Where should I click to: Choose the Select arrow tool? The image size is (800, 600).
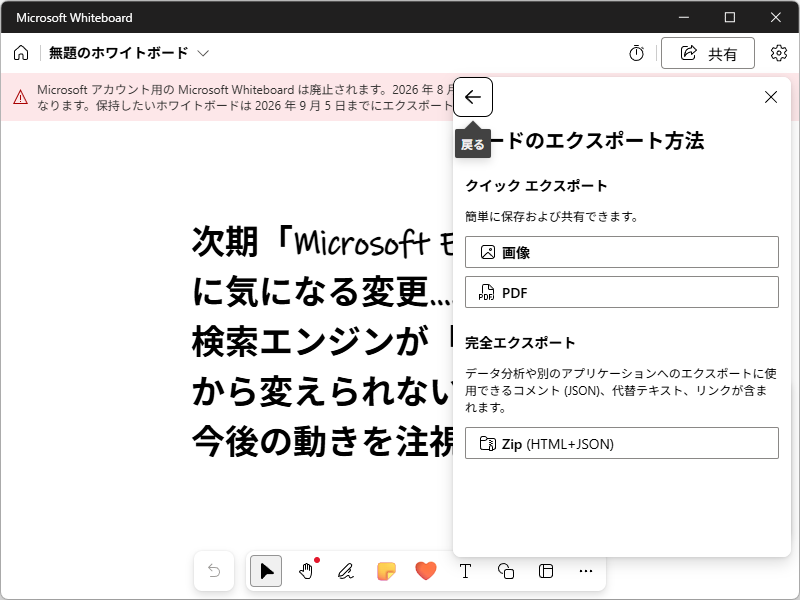click(x=266, y=571)
